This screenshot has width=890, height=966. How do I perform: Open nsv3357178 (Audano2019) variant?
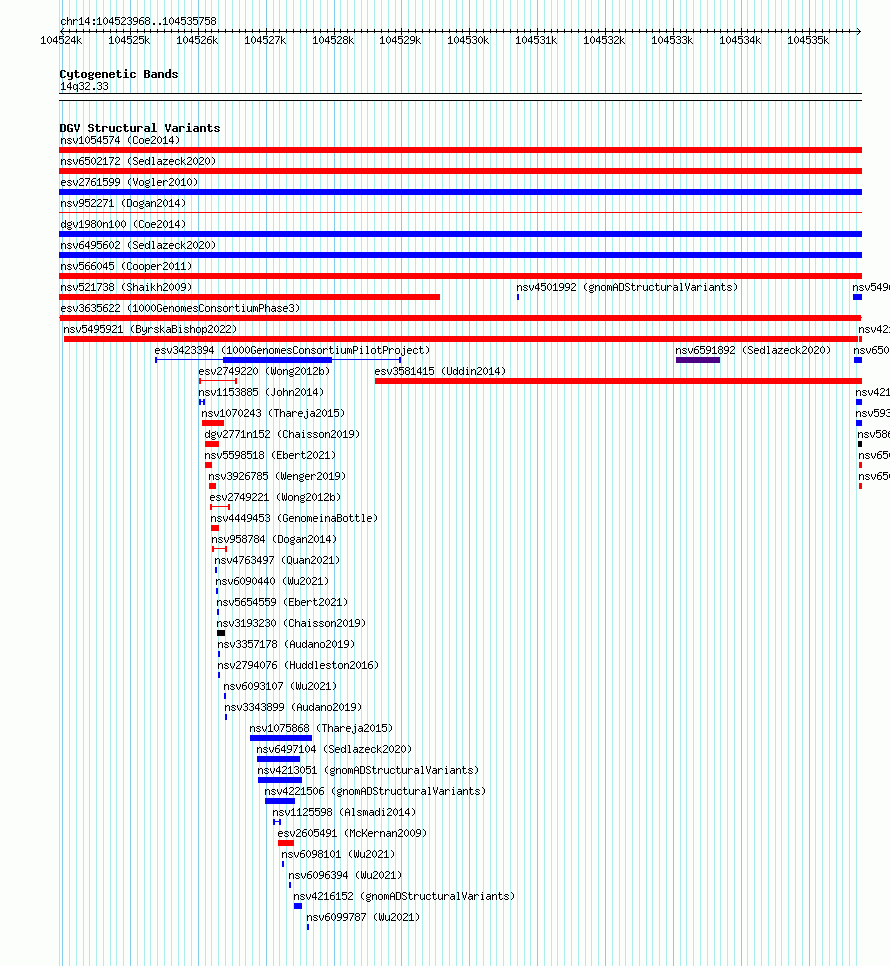coord(286,643)
